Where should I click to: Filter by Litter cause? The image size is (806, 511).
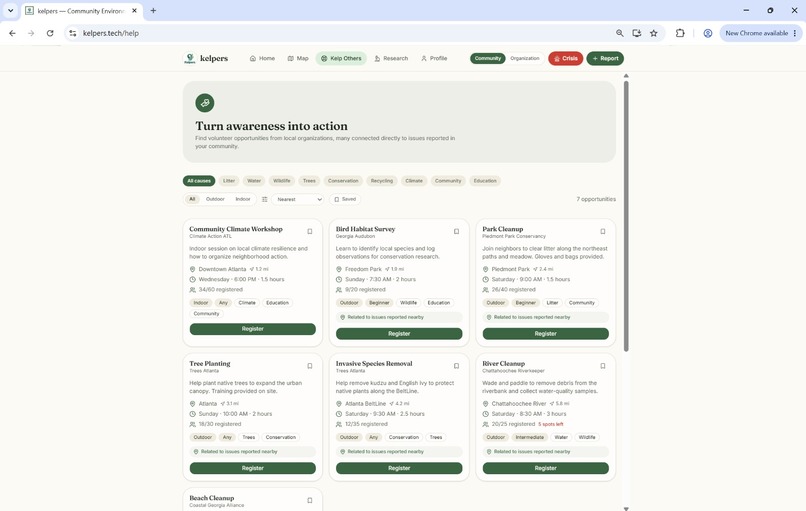click(x=229, y=181)
